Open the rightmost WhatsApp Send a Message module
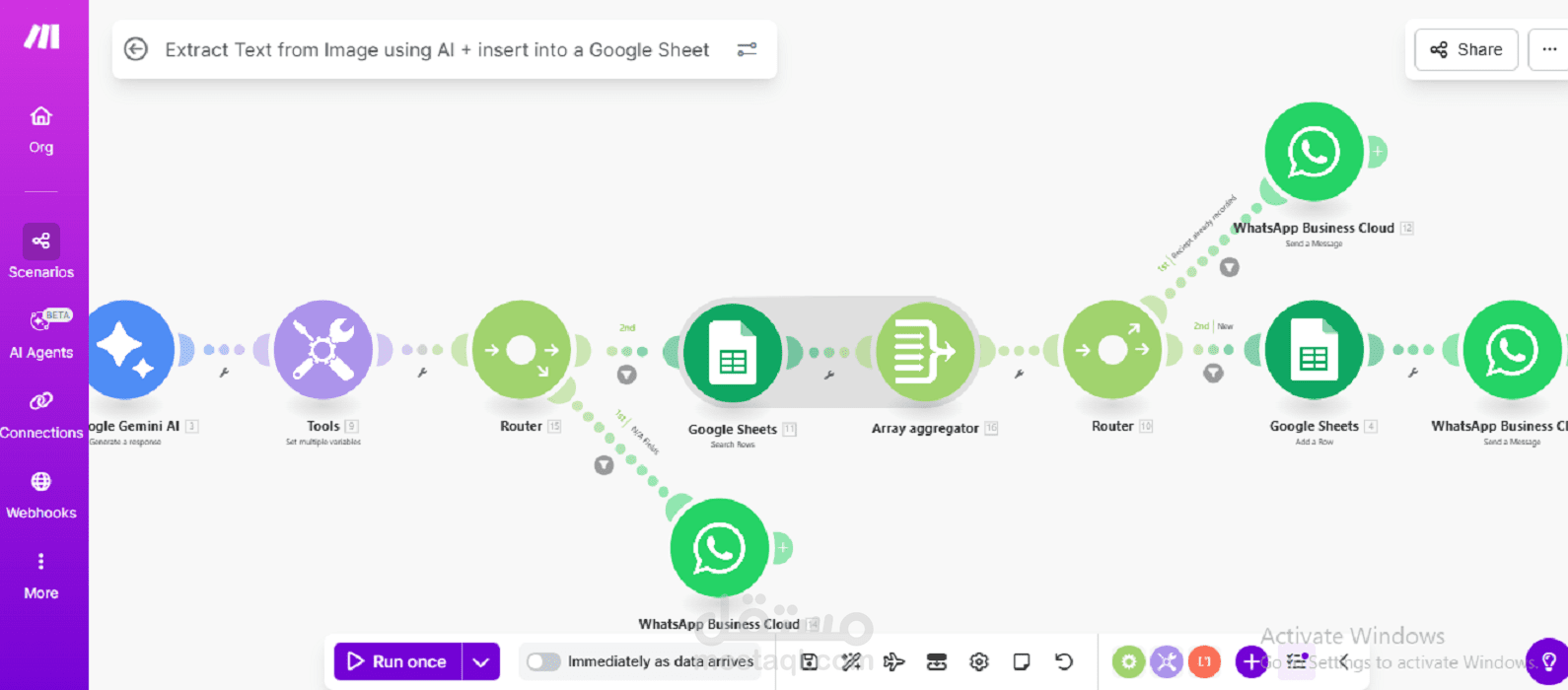This screenshot has width=1568, height=690. coord(1512,350)
